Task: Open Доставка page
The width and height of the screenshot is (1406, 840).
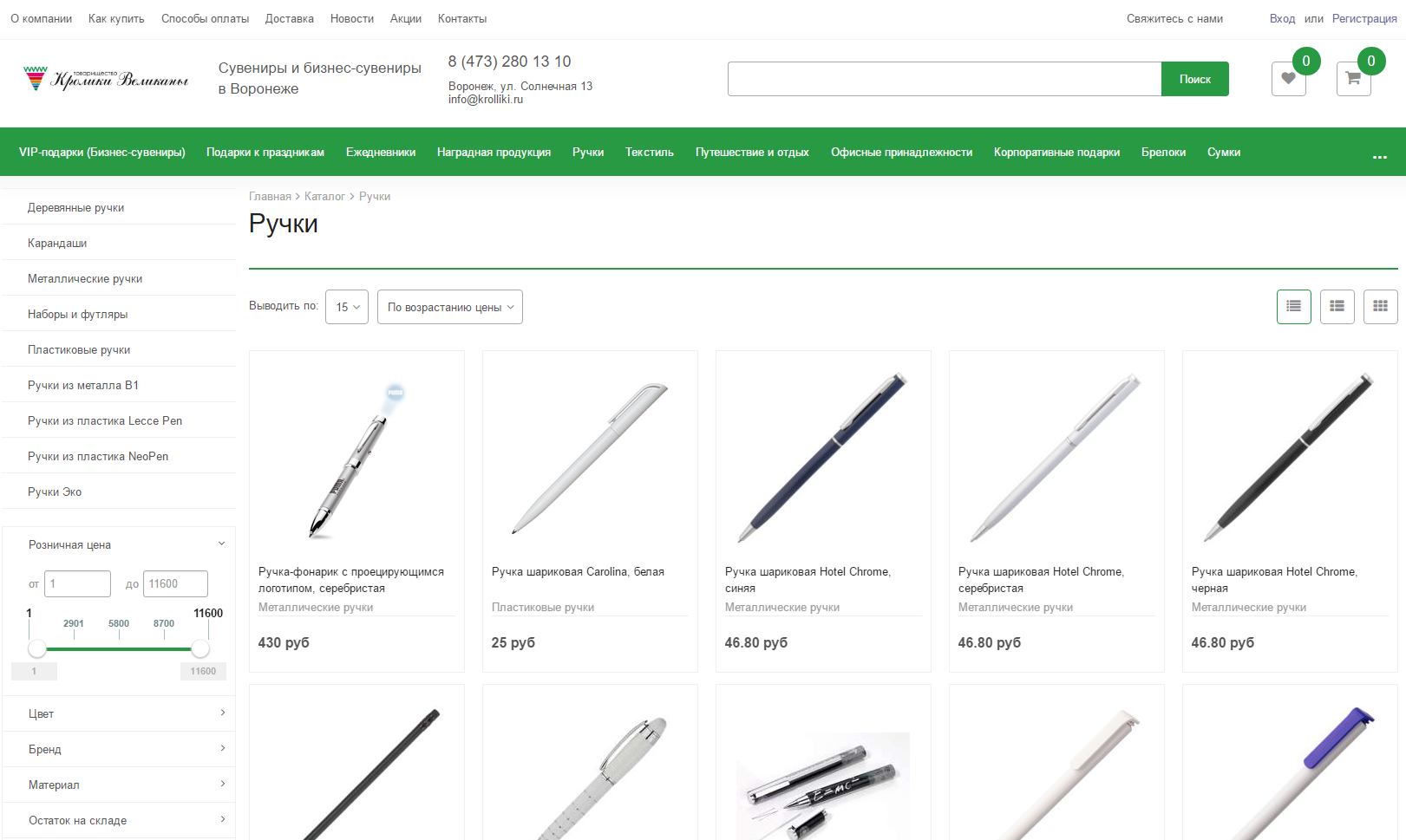Action: [x=290, y=18]
